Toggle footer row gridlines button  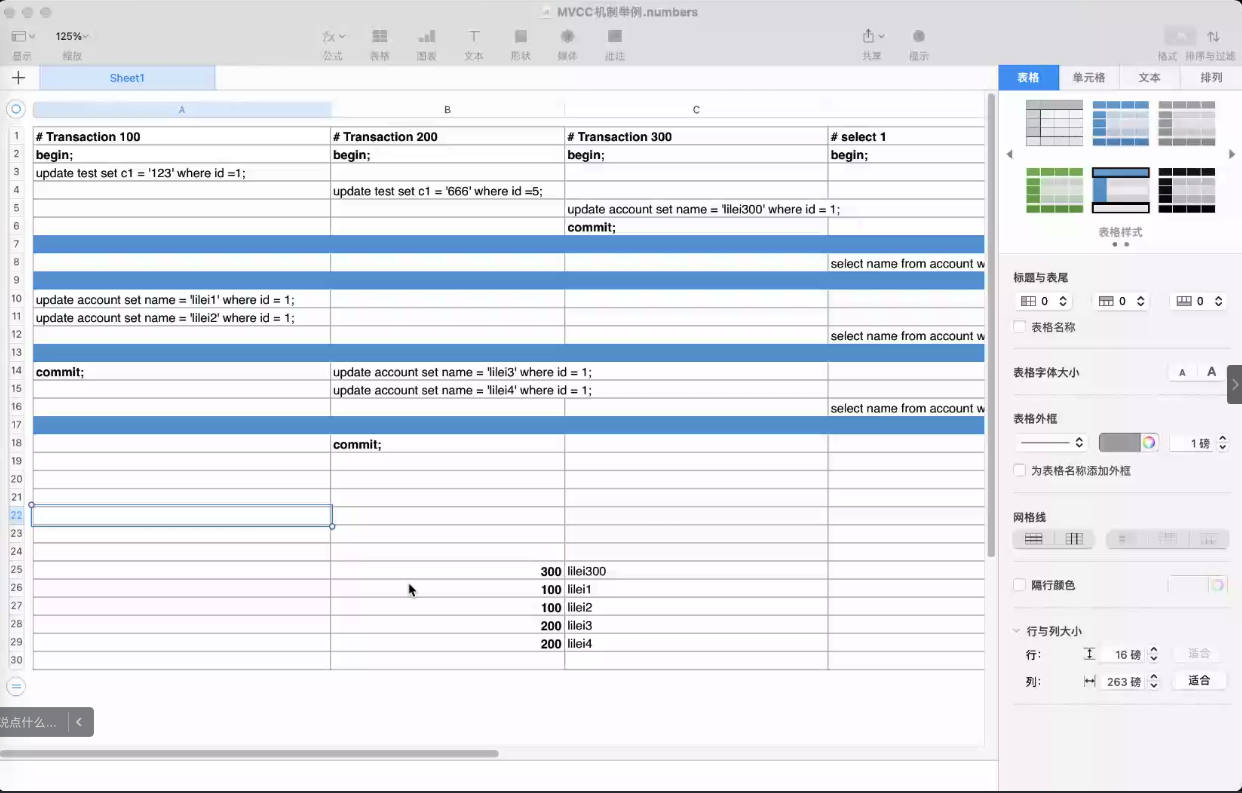[x=1208, y=539]
